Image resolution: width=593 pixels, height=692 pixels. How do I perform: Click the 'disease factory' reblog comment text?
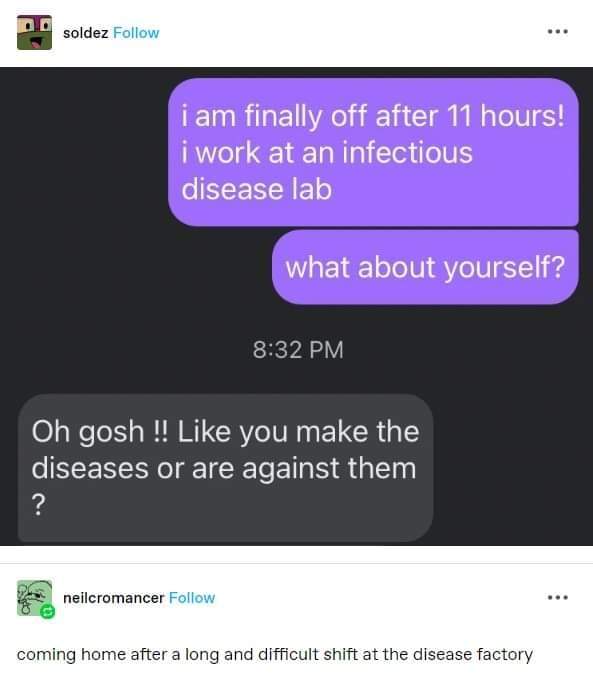click(x=274, y=654)
